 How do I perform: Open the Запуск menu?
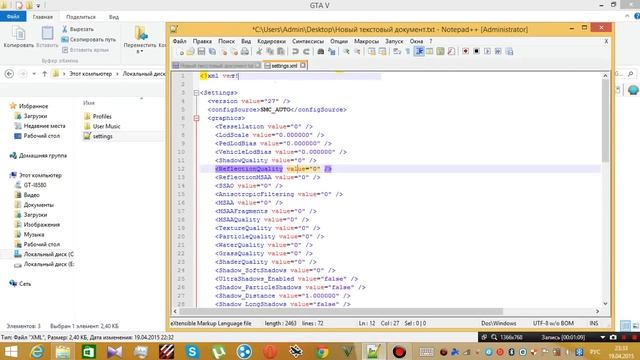pyautogui.click(x=394, y=41)
